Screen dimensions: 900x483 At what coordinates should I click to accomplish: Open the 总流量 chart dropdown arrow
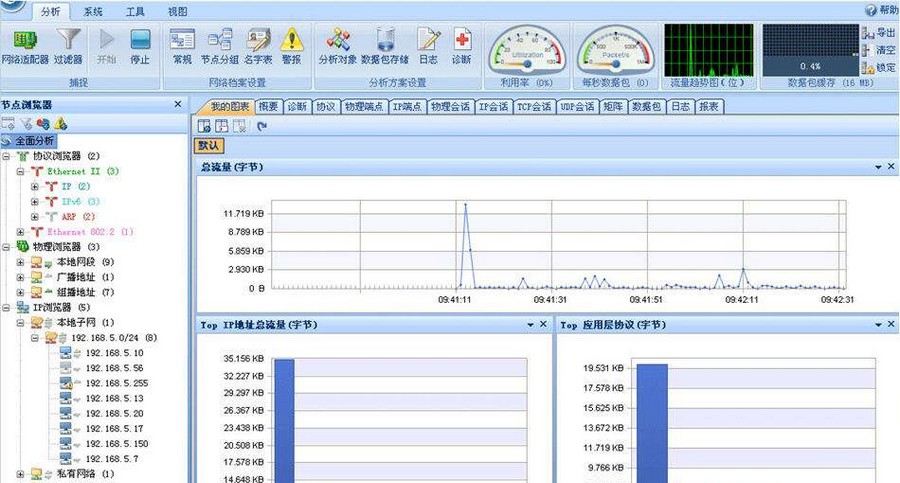(878, 167)
